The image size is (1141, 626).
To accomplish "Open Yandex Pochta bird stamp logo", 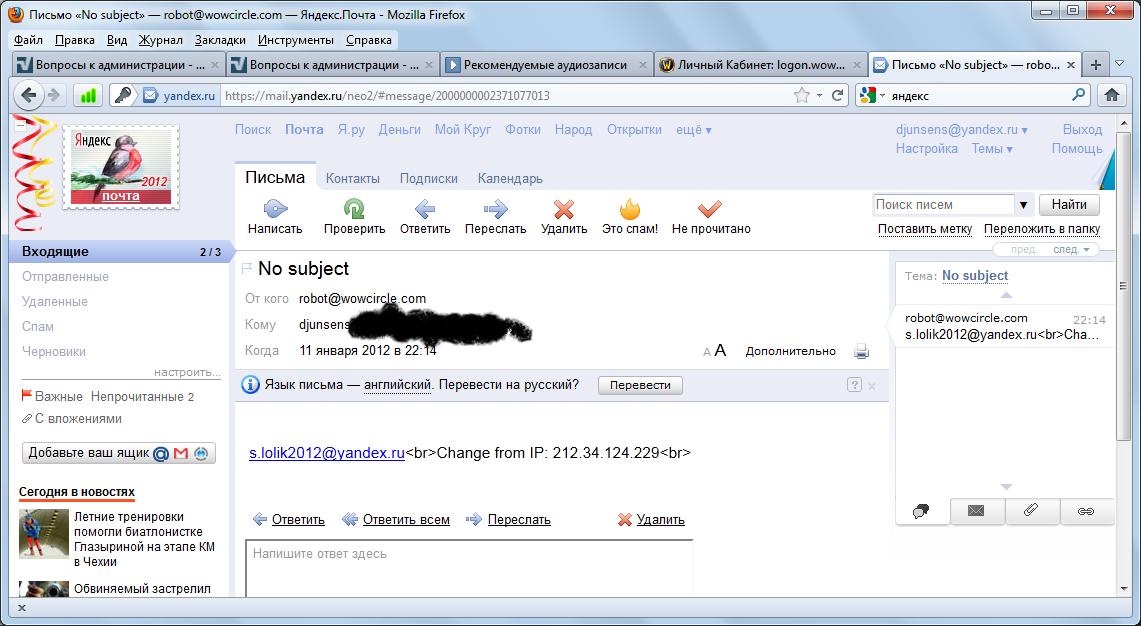I will pos(121,167).
